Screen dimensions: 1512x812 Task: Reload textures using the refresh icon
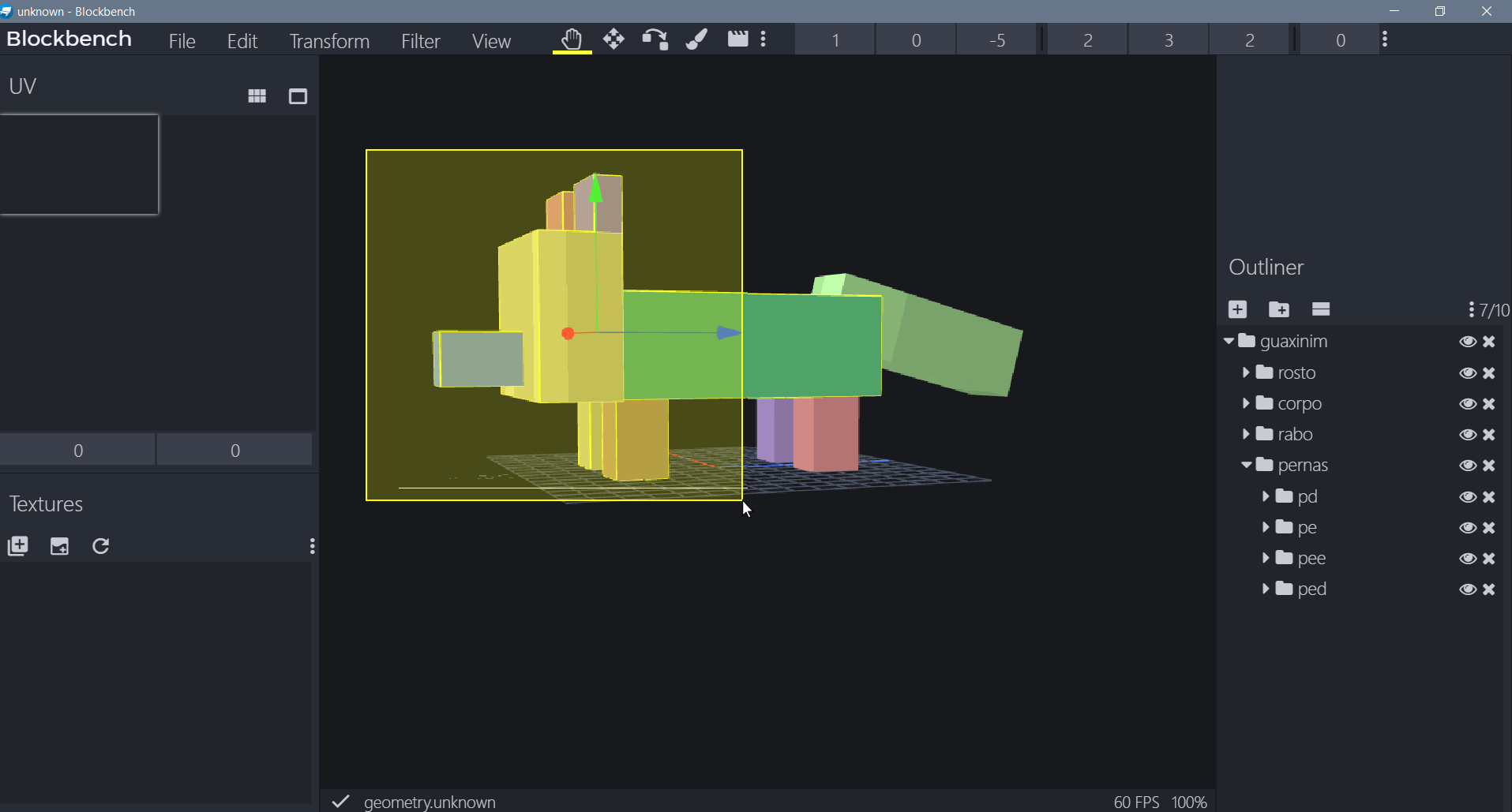(x=101, y=546)
